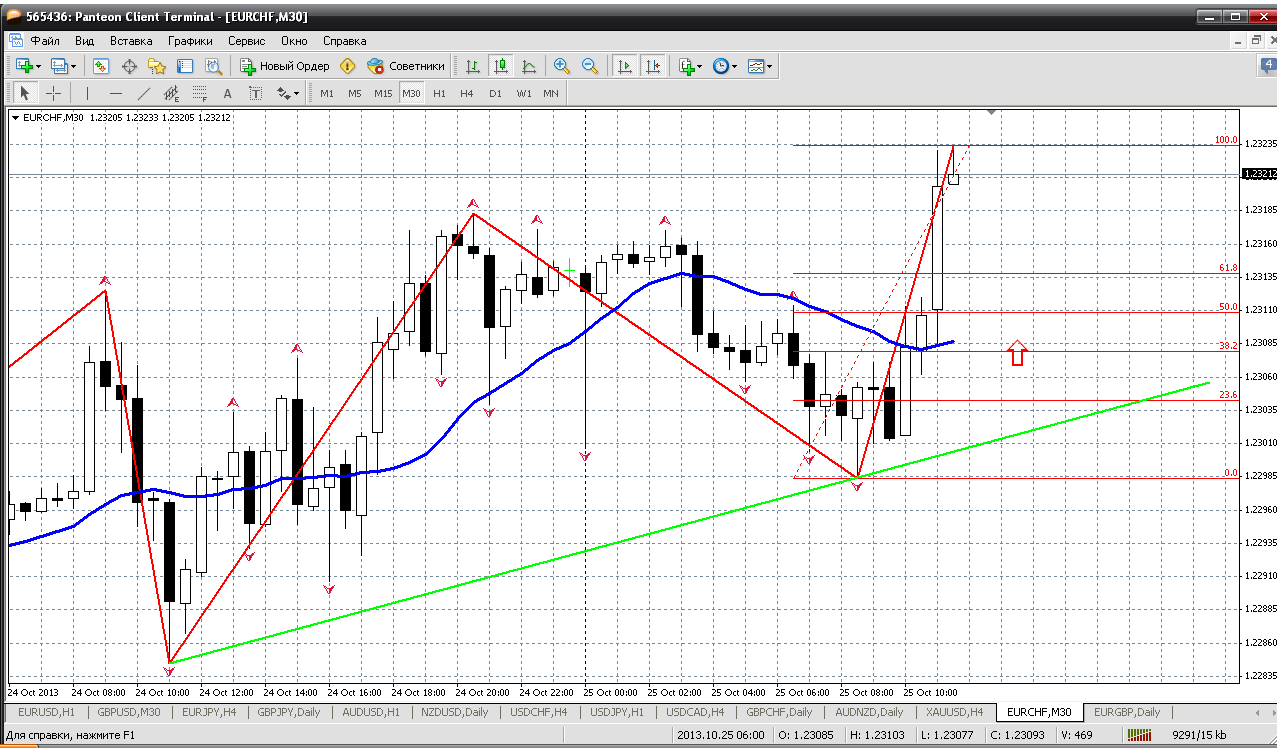Switch timeframe to M15
Image resolution: width=1288 pixels, height=748 pixels.
coord(383,93)
